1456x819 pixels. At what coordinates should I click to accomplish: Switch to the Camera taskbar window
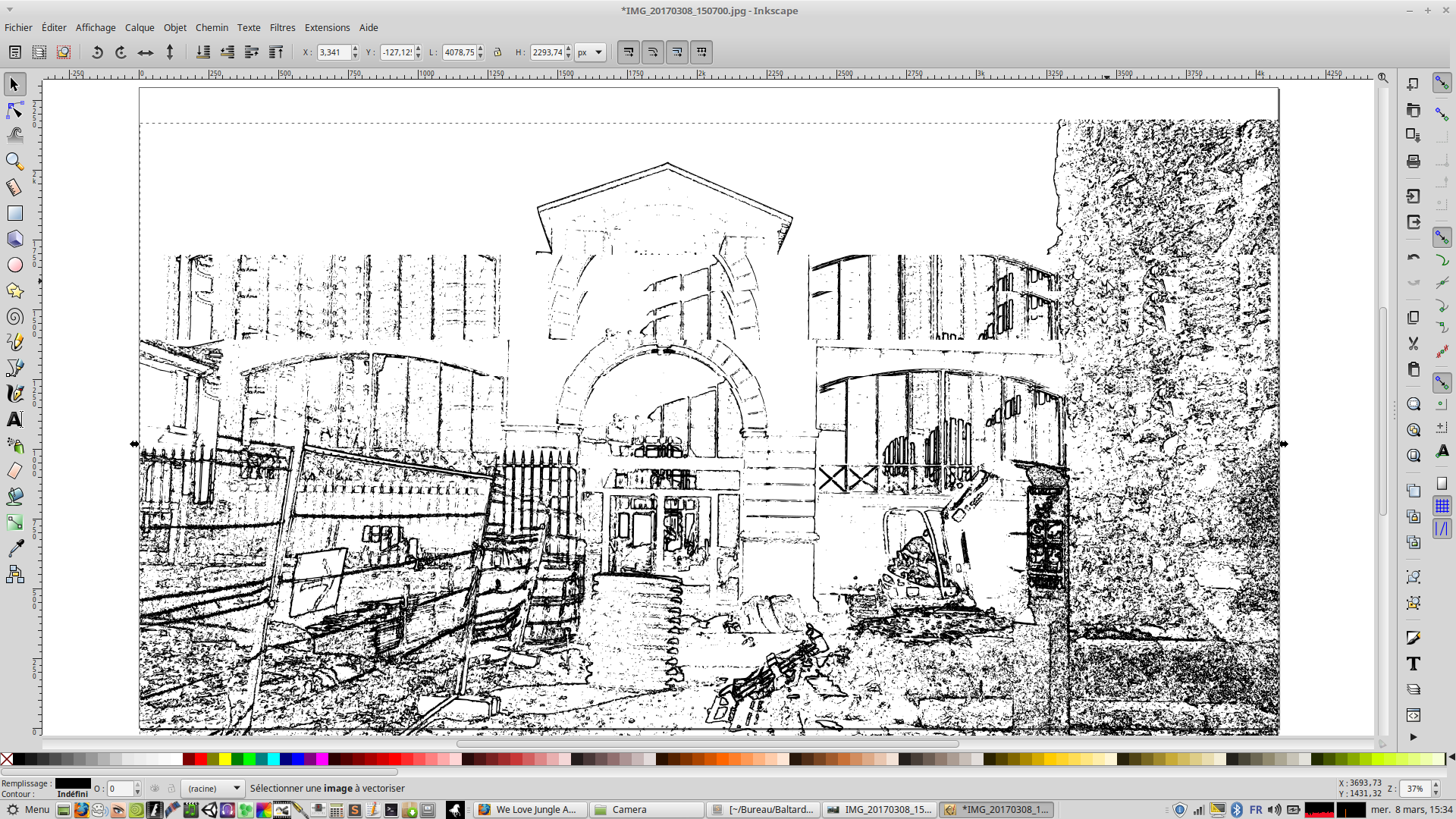click(x=645, y=810)
